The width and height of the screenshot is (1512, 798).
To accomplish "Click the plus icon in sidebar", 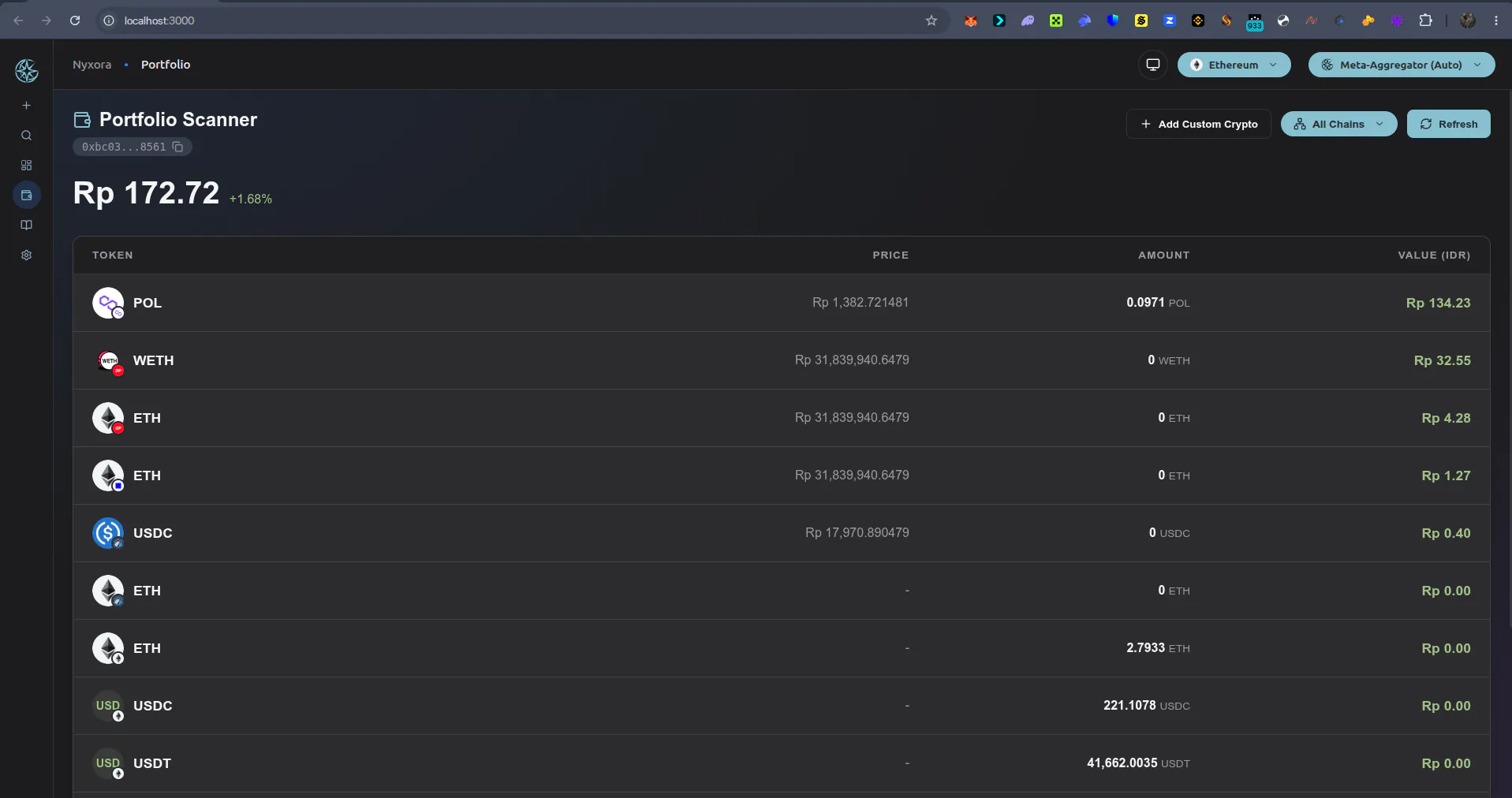I will [26, 105].
